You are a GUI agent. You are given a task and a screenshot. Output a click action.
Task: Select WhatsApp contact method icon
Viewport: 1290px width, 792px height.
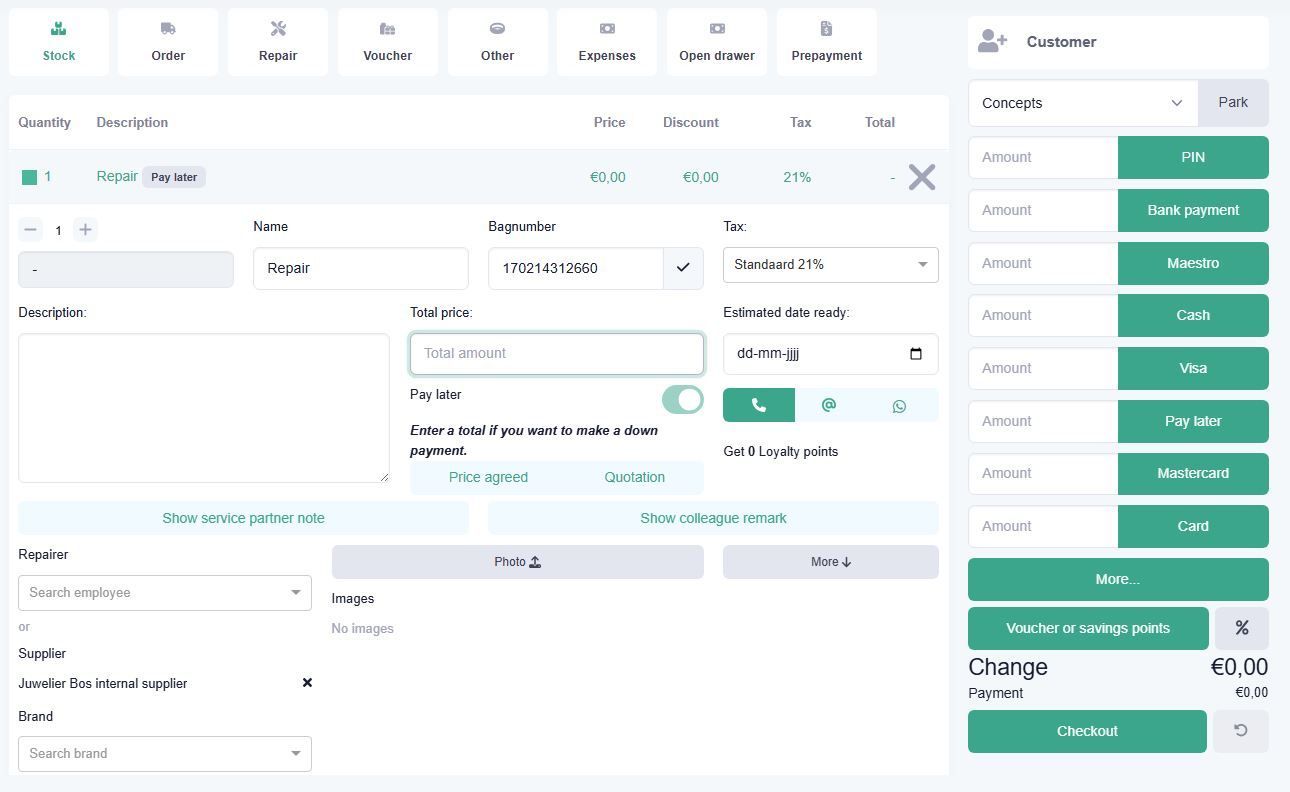[899, 405]
